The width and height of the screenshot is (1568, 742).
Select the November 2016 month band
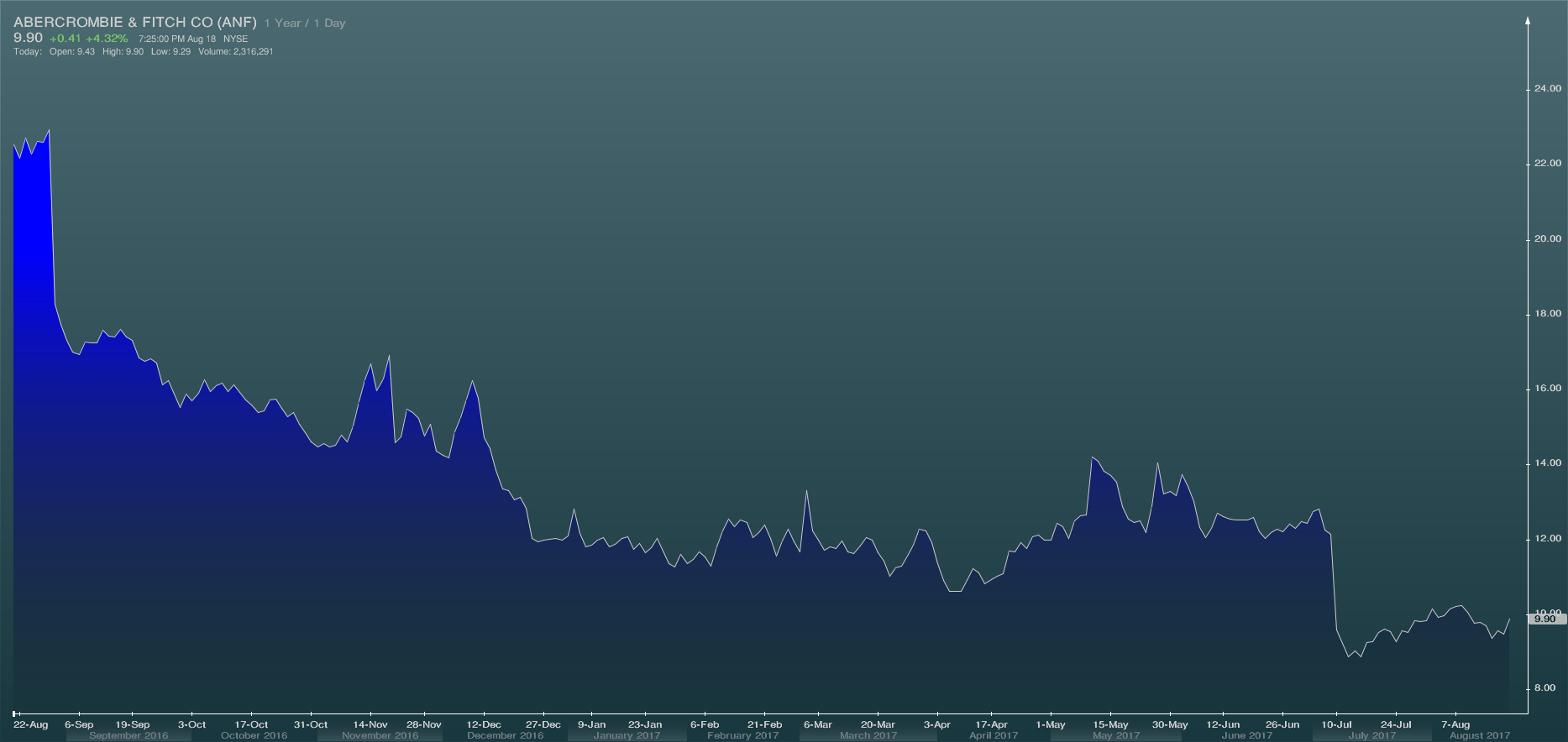[380, 735]
